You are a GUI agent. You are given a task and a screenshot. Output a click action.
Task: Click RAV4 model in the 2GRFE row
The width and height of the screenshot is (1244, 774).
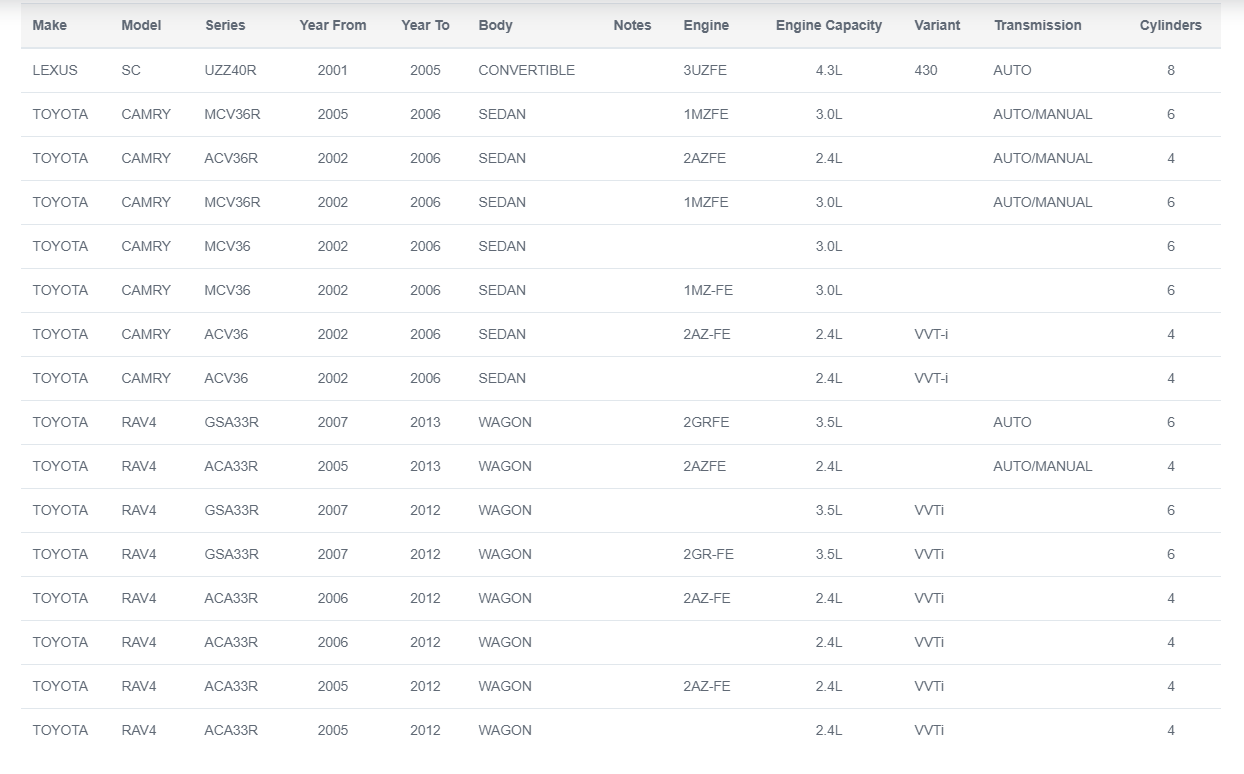coord(139,422)
